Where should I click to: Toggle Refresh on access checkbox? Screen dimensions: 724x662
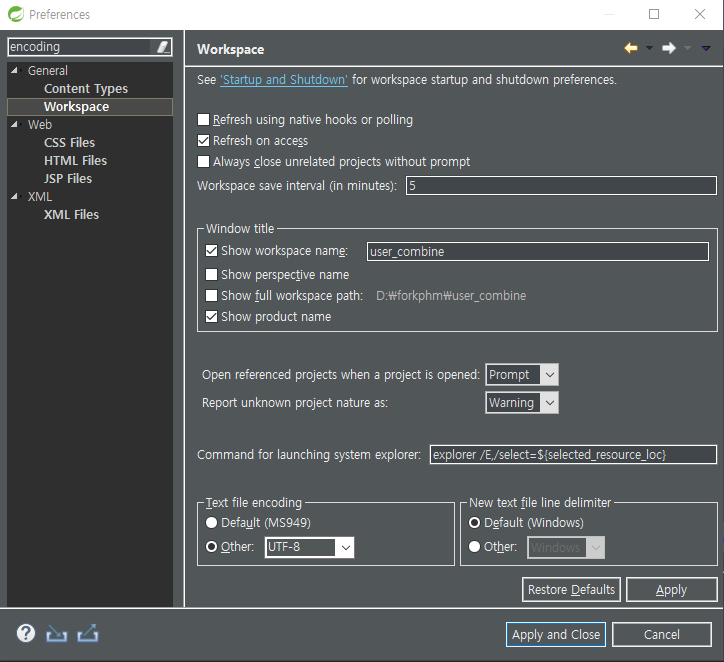(203, 140)
